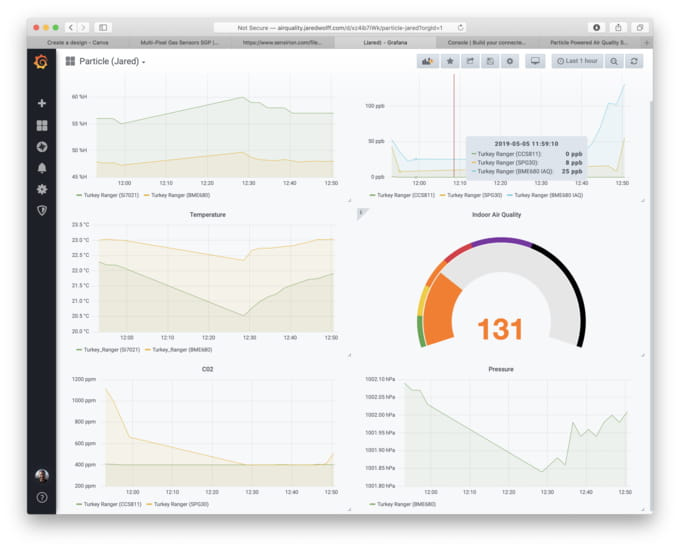Star this dashboard as favorite
Viewport: 680px width, 550px height.
coord(450,61)
